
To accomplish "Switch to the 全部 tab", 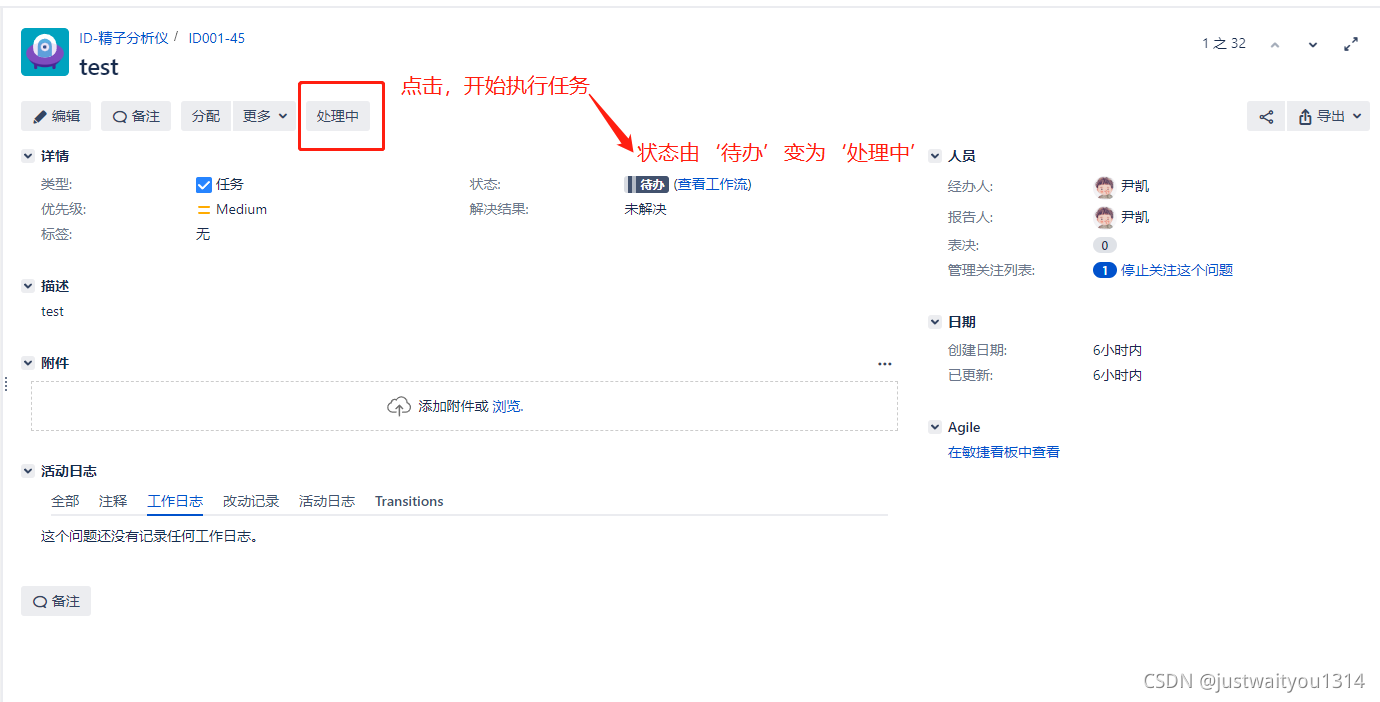I will pos(65,501).
